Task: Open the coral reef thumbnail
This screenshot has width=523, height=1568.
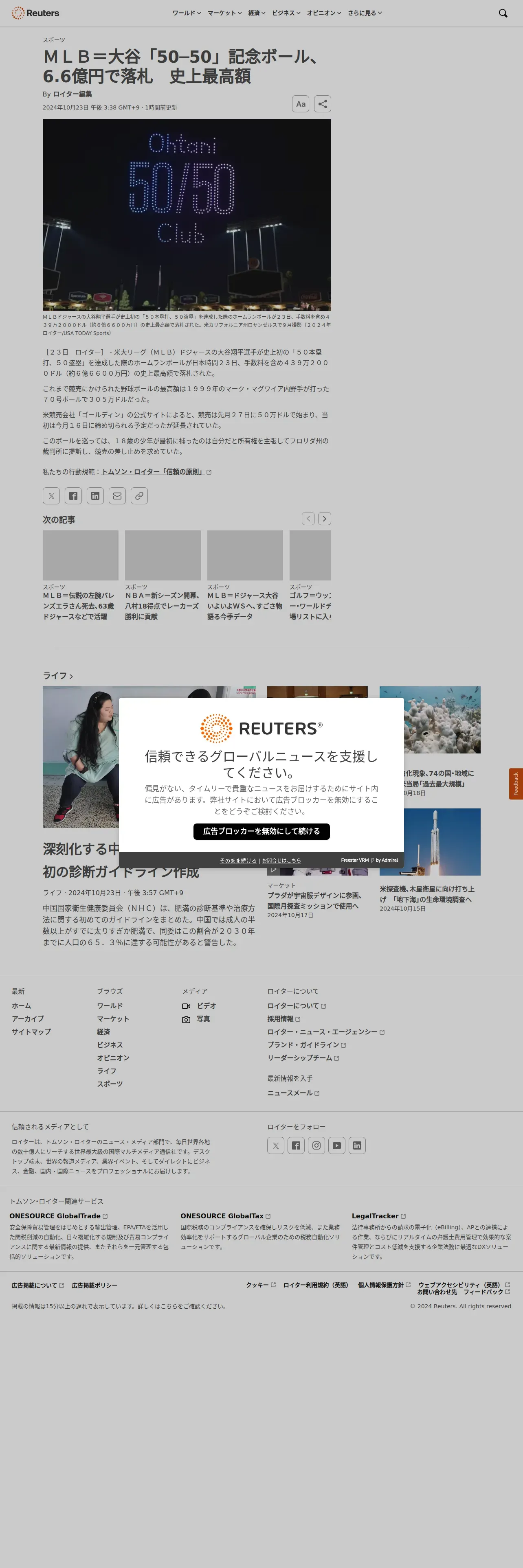Action: [430, 719]
